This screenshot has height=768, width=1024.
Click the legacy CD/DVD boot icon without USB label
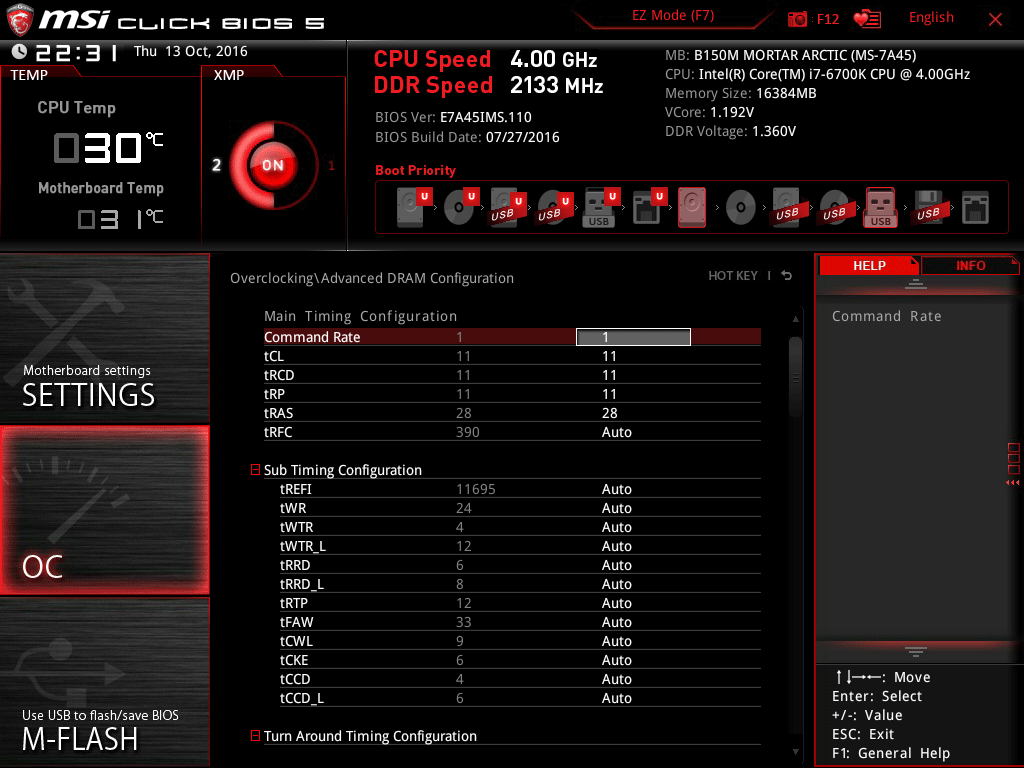pos(741,208)
